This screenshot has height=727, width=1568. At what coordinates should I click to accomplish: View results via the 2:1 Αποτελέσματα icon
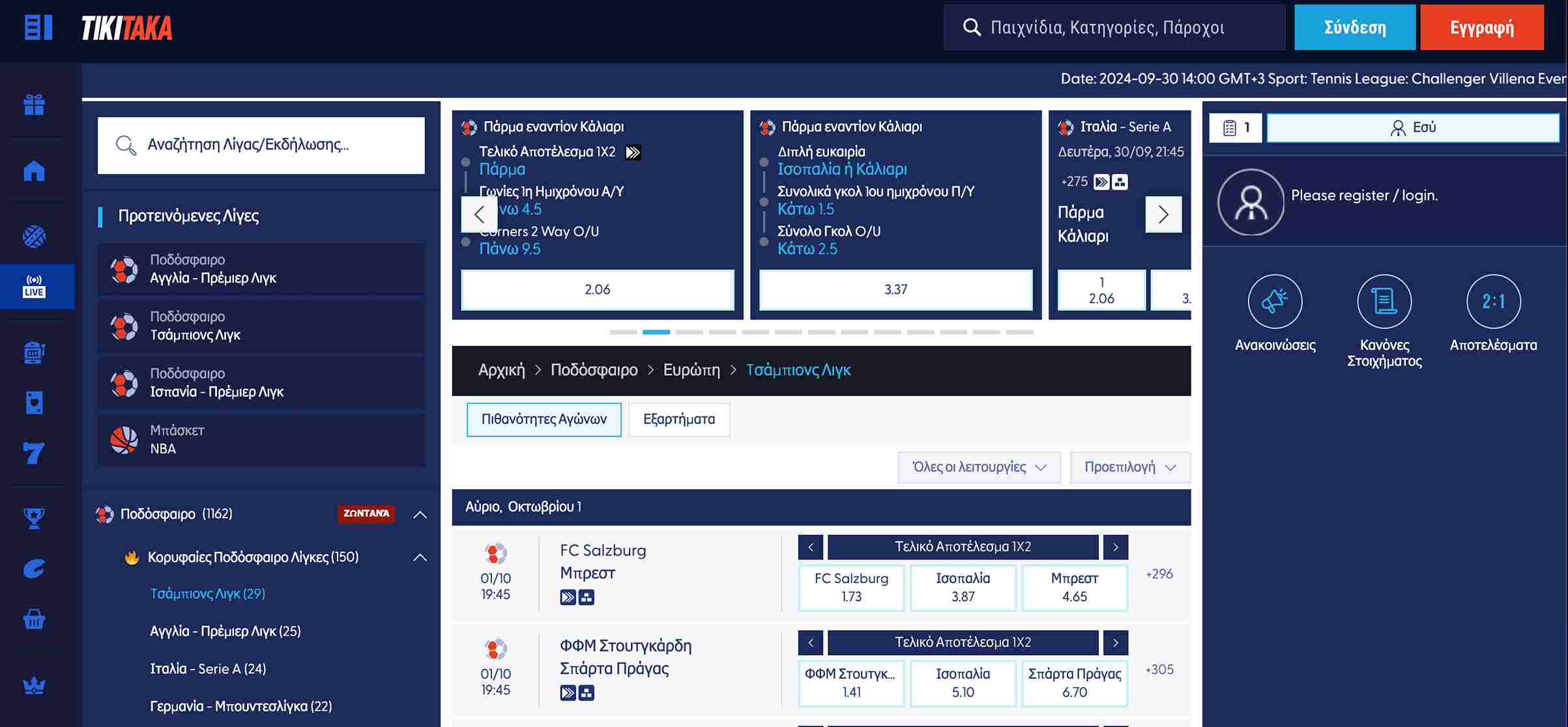point(1492,302)
